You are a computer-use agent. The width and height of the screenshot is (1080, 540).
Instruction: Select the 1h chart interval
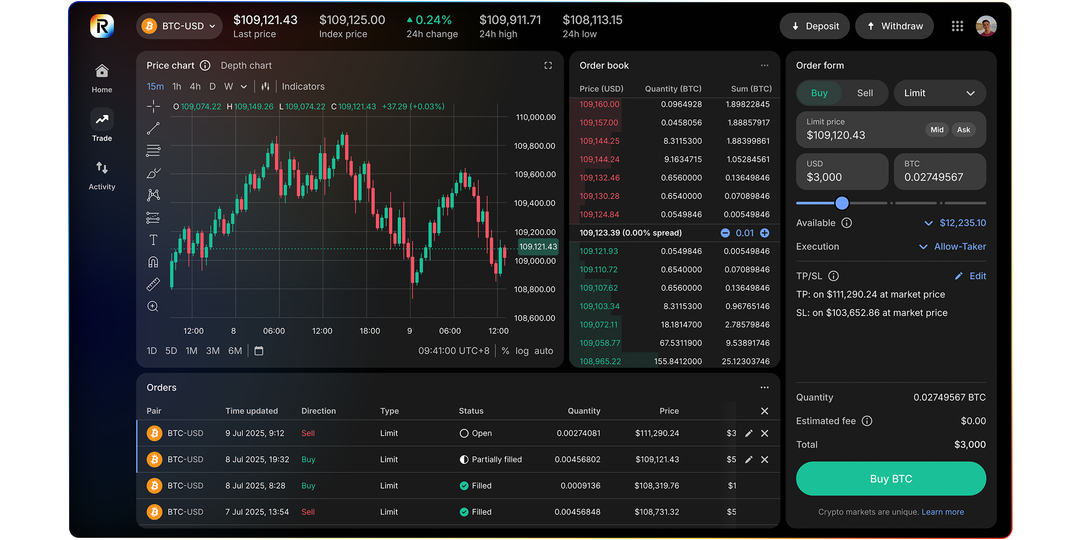(x=177, y=87)
